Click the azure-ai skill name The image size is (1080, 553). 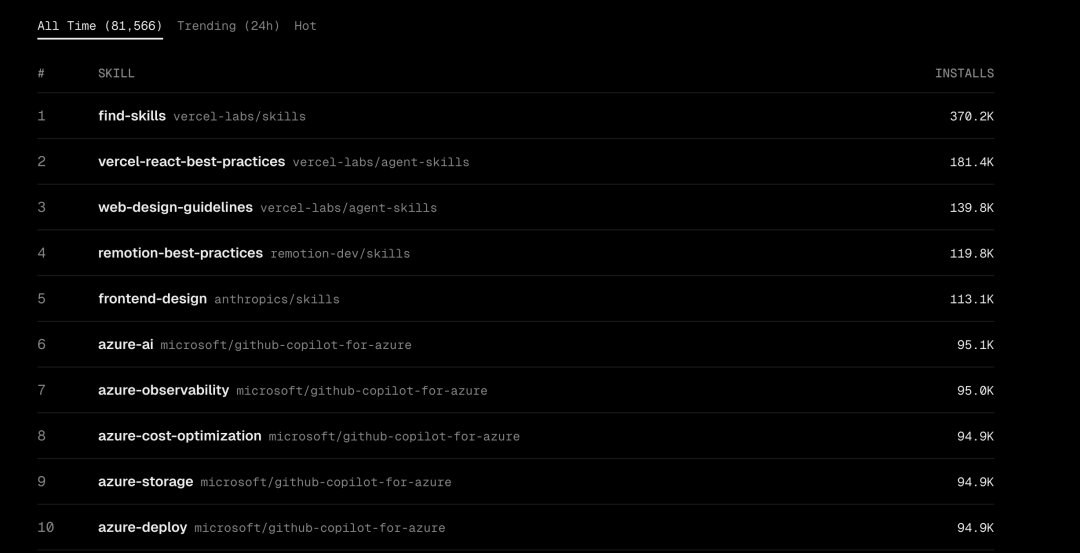(125, 345)
